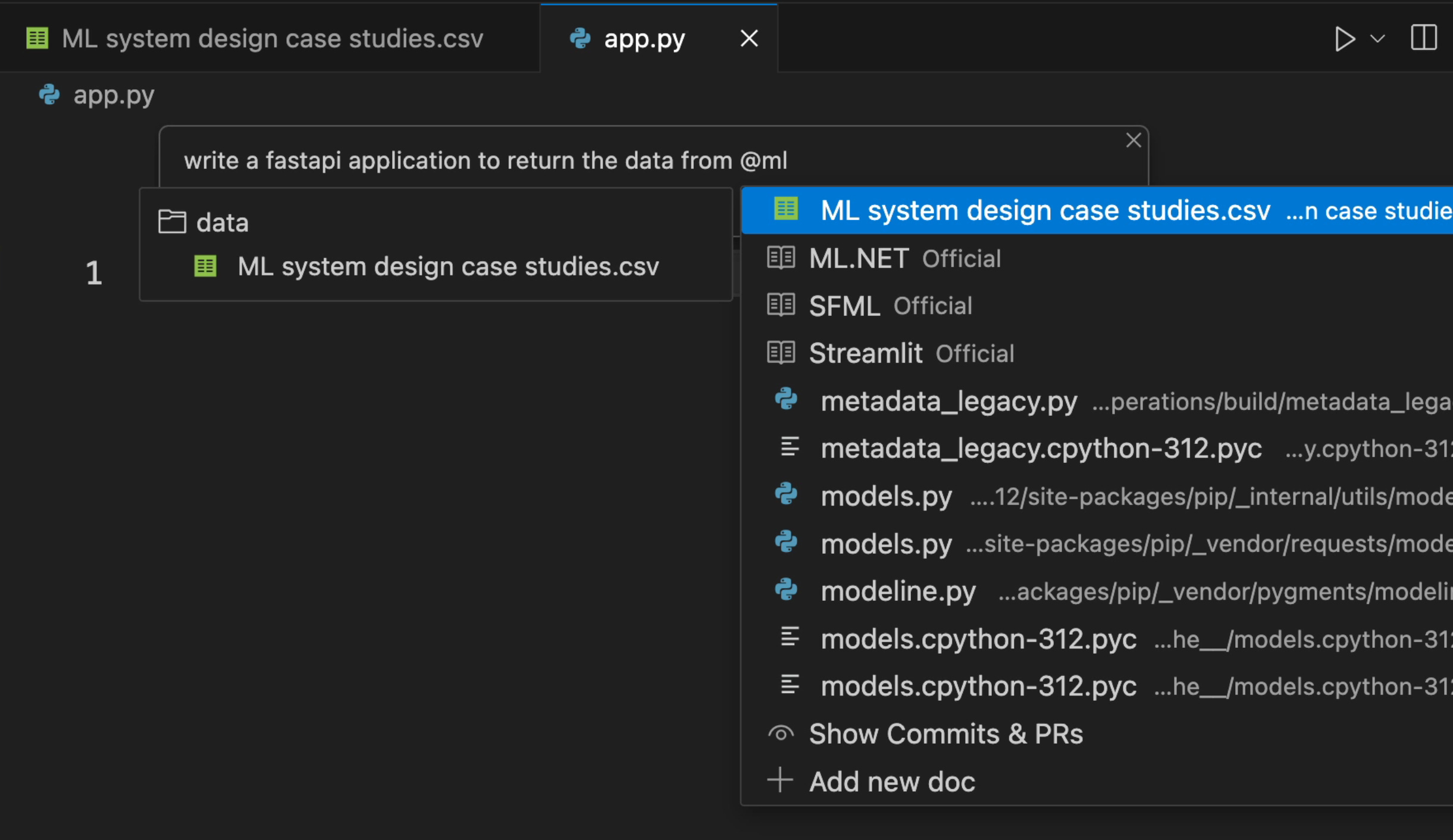
Task: Select the SFML Official docs suggestion
Action: click(x=1097, y=306)
